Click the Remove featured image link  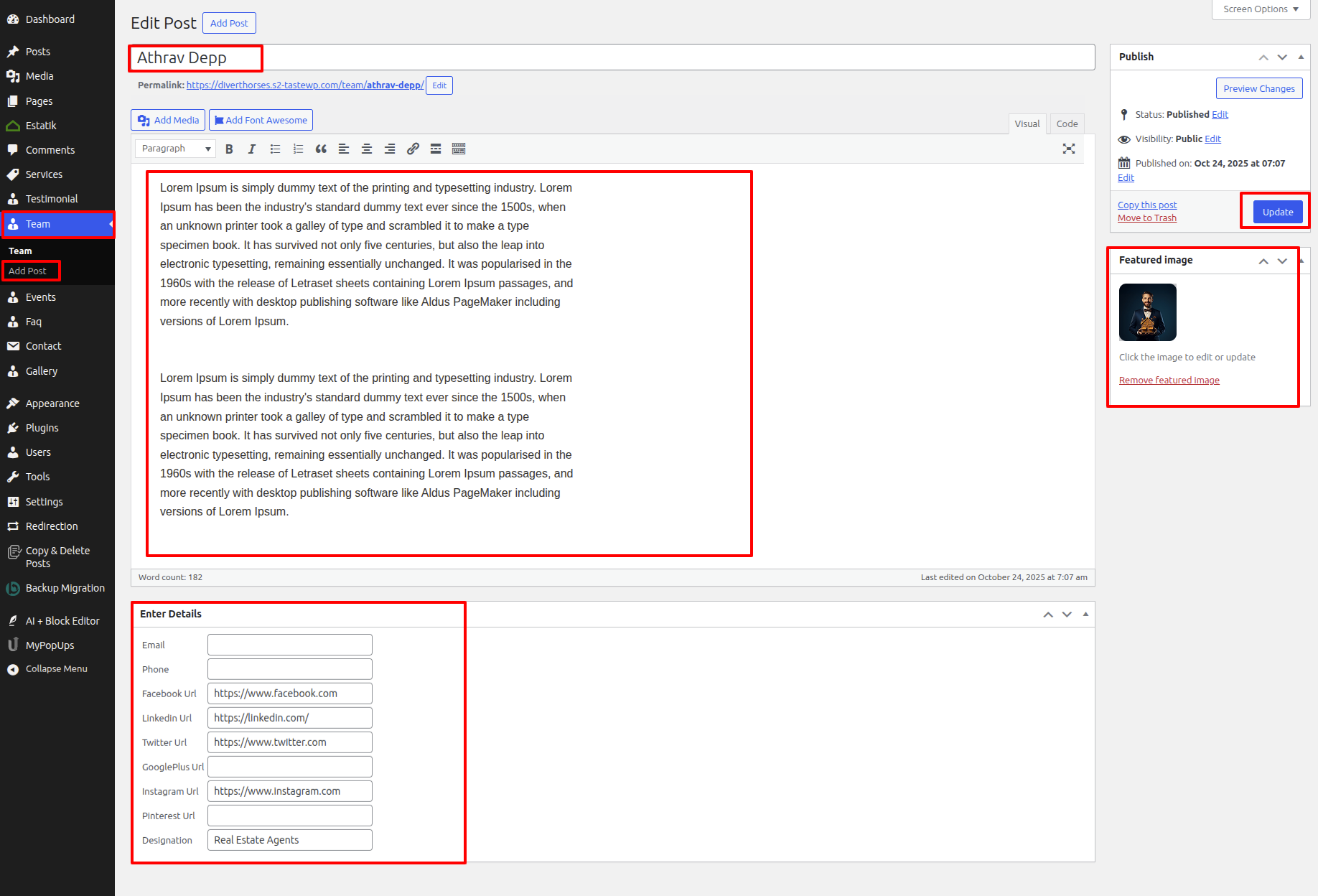[x=1169, y=381]
